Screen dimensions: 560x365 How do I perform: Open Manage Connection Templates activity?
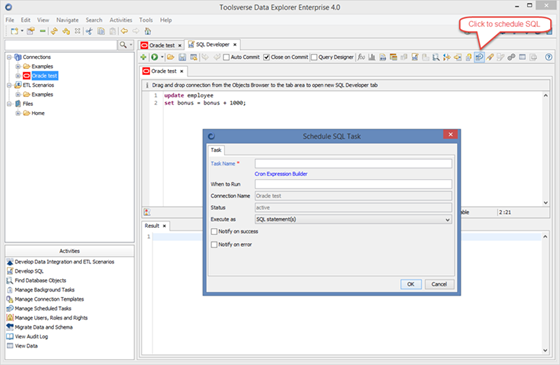tap(49, 299)
